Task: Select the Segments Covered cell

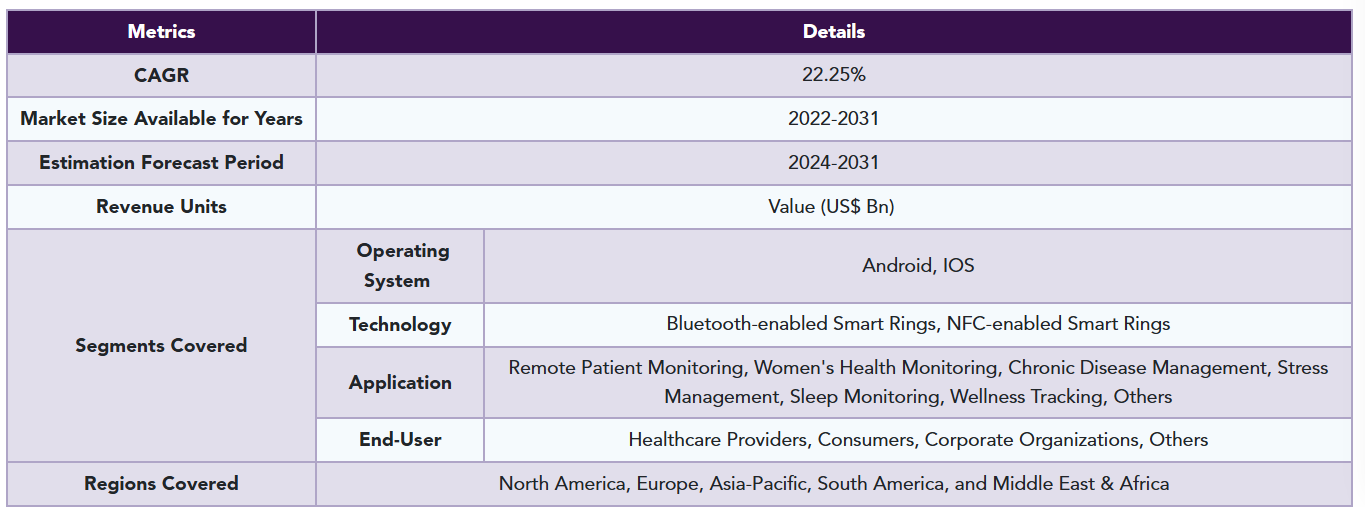Action: [161, 345]
